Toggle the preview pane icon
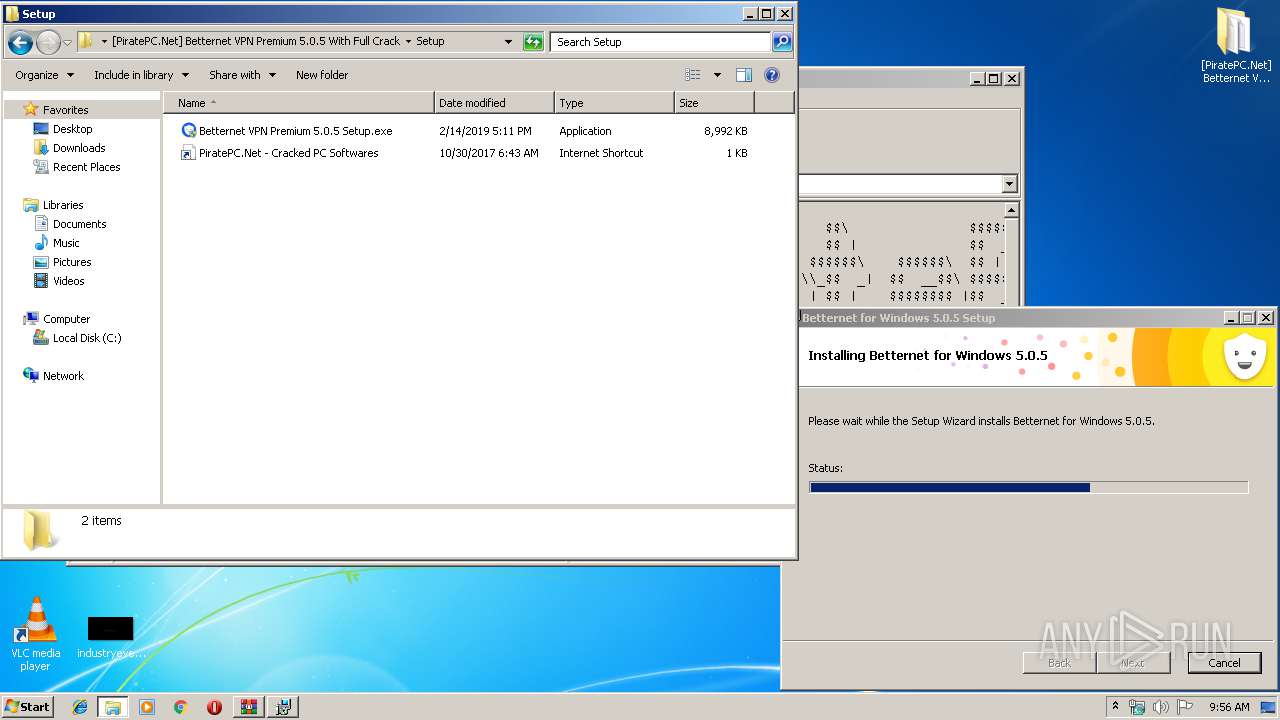The width and height of the screenshot is (1280, 720). pyautogui.click(x=744, y=75)
